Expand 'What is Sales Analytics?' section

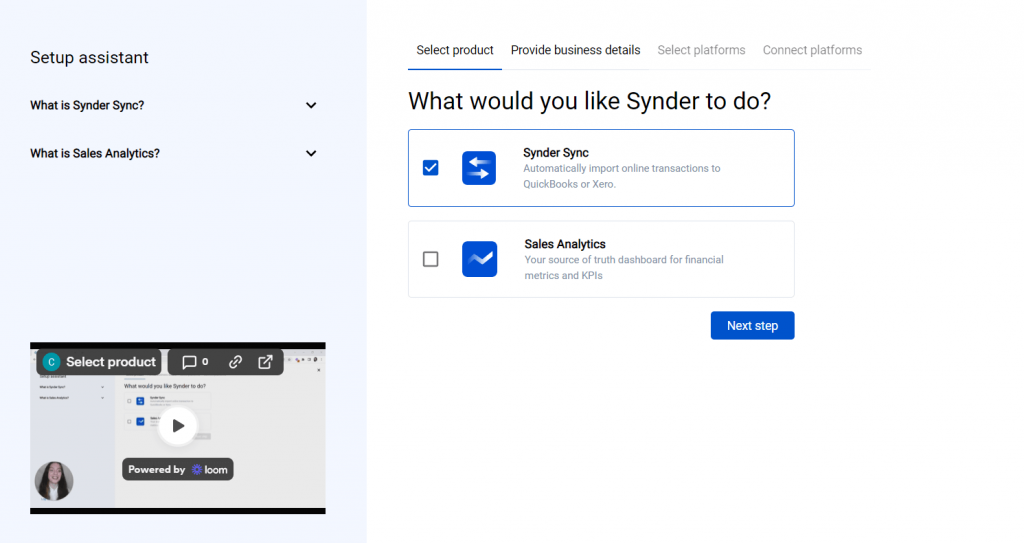(x=174, y=154)
